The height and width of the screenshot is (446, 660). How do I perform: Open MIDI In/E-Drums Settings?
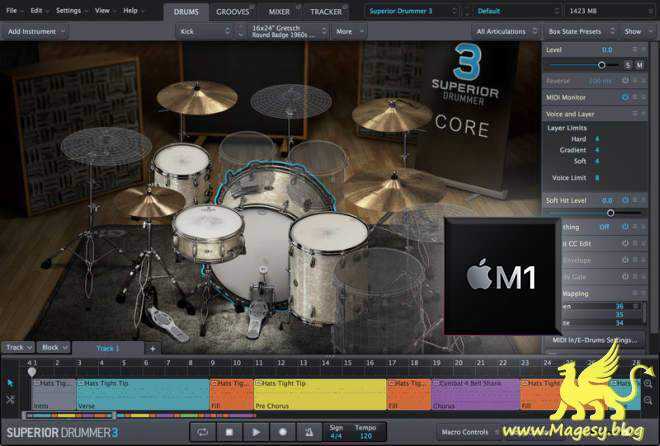click(x=597, y=340)
